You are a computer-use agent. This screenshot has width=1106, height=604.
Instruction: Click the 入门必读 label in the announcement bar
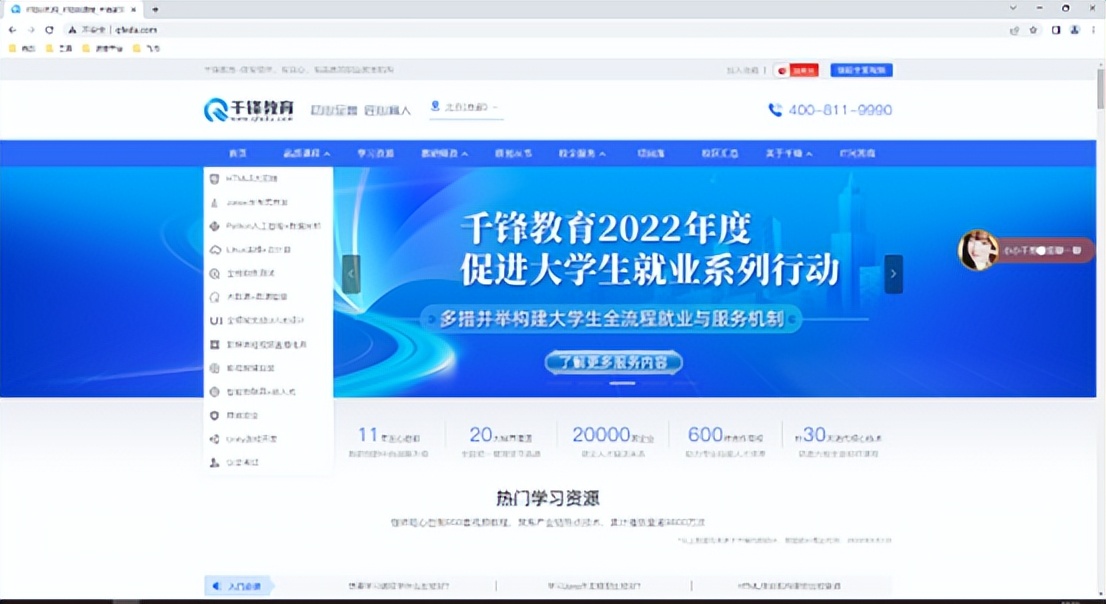pyautogui.click(x=244, y=586)
